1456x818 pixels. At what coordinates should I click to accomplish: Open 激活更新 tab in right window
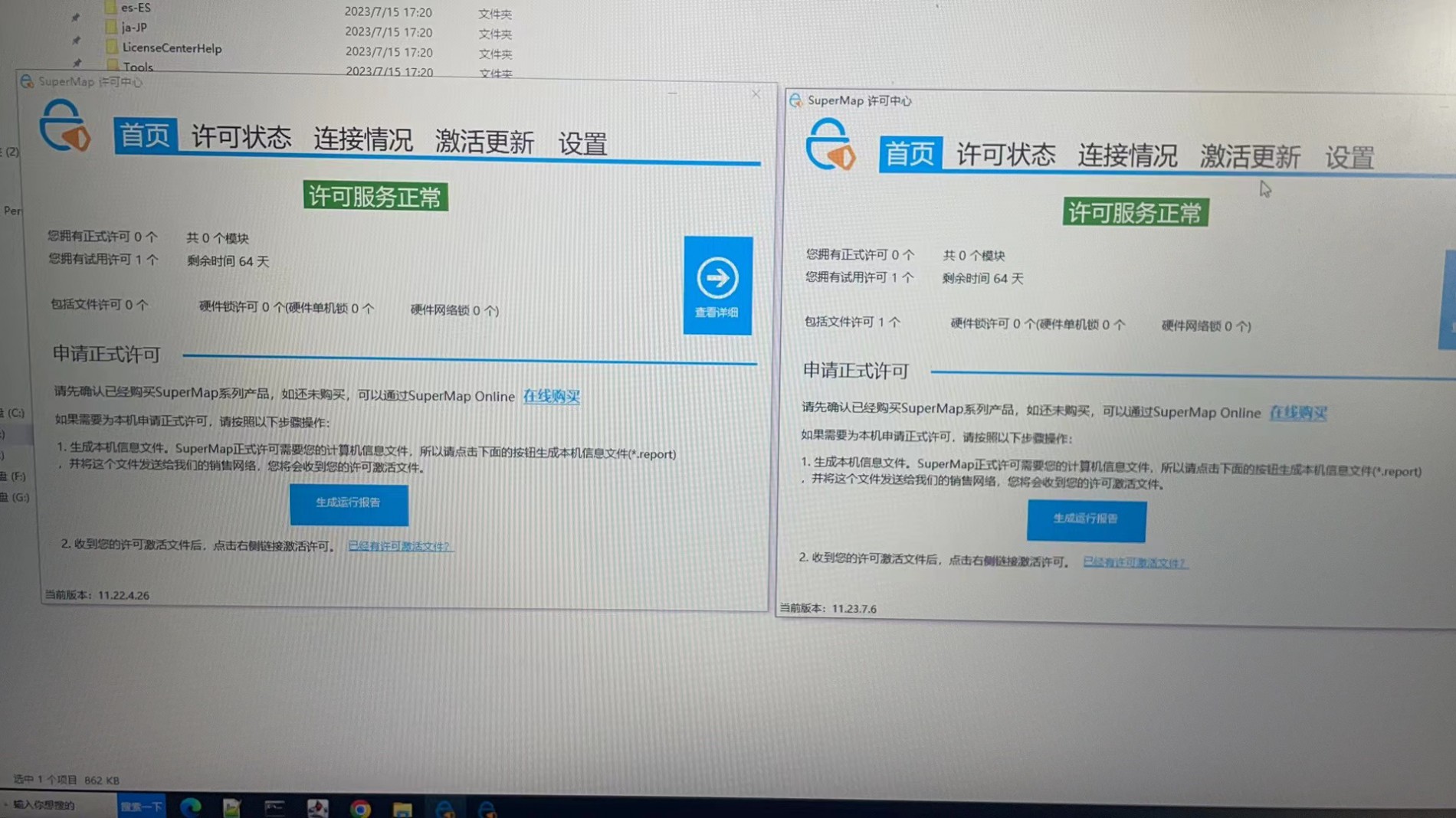pos(1250,157)
